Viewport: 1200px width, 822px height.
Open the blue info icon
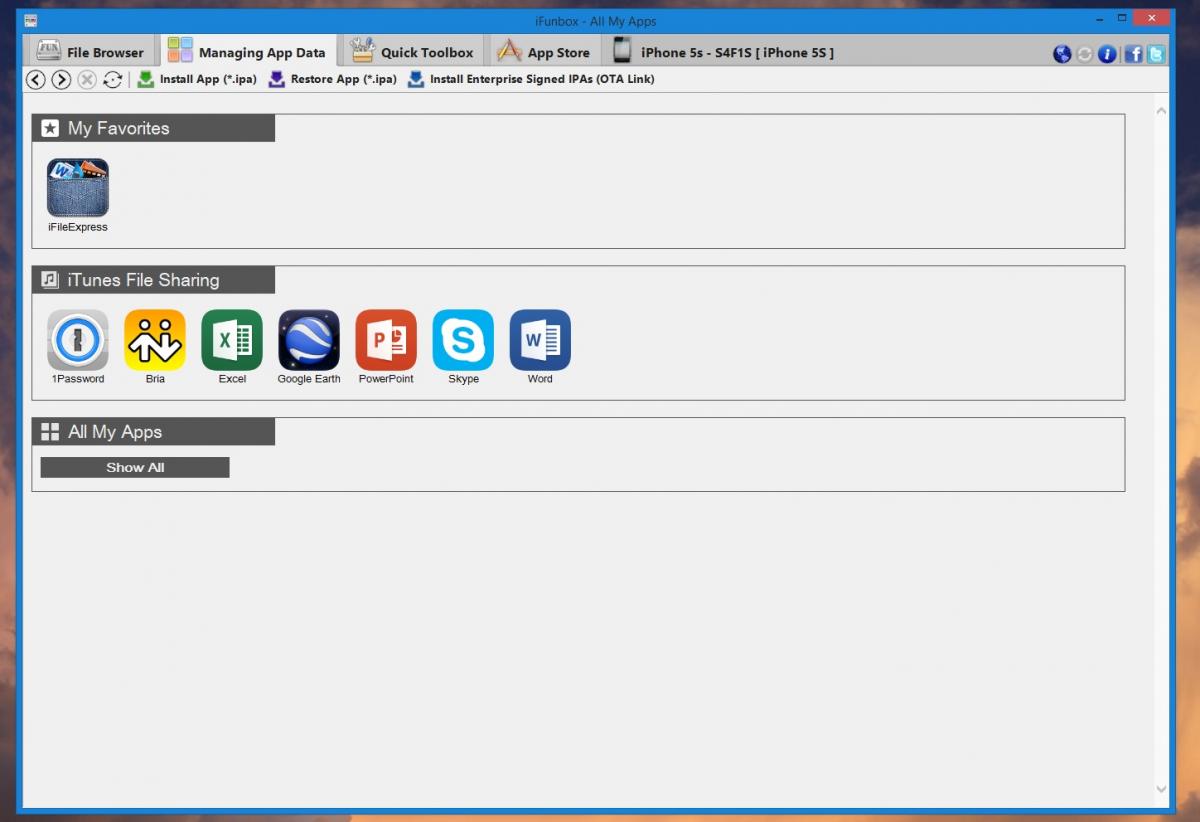pos(1107,54)
